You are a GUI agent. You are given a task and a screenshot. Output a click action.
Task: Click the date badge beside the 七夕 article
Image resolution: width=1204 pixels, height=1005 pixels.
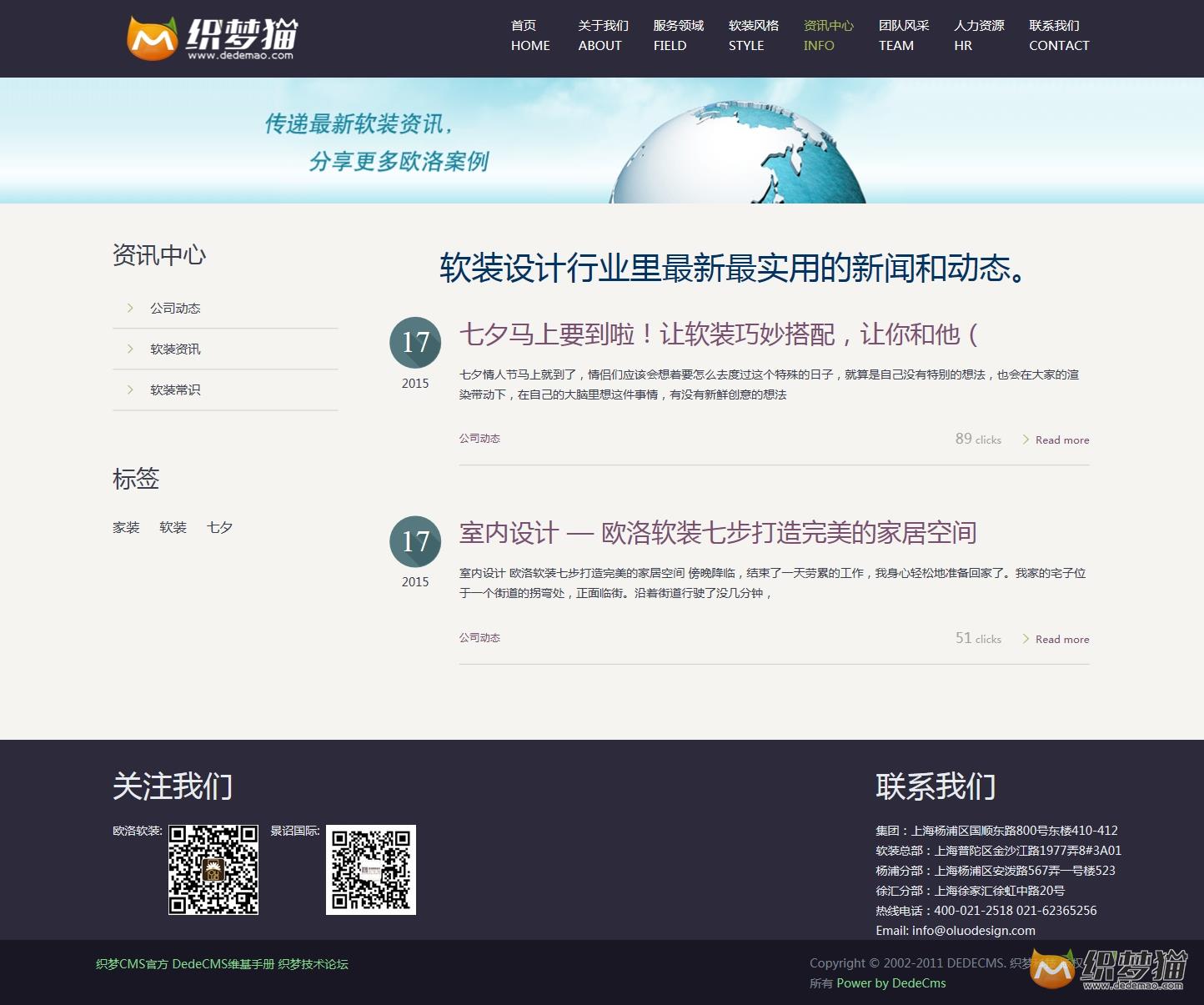(x=415, y=343)
